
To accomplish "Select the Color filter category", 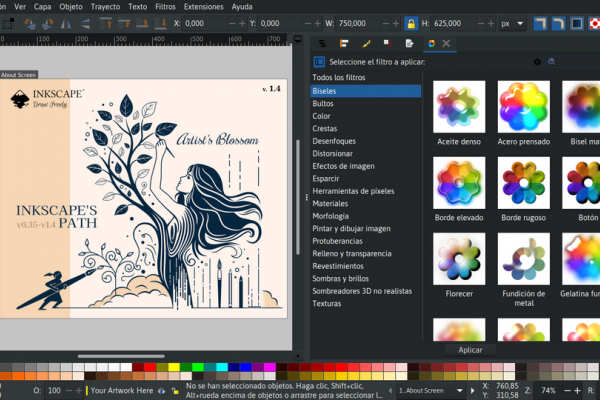I will point(365,116).
